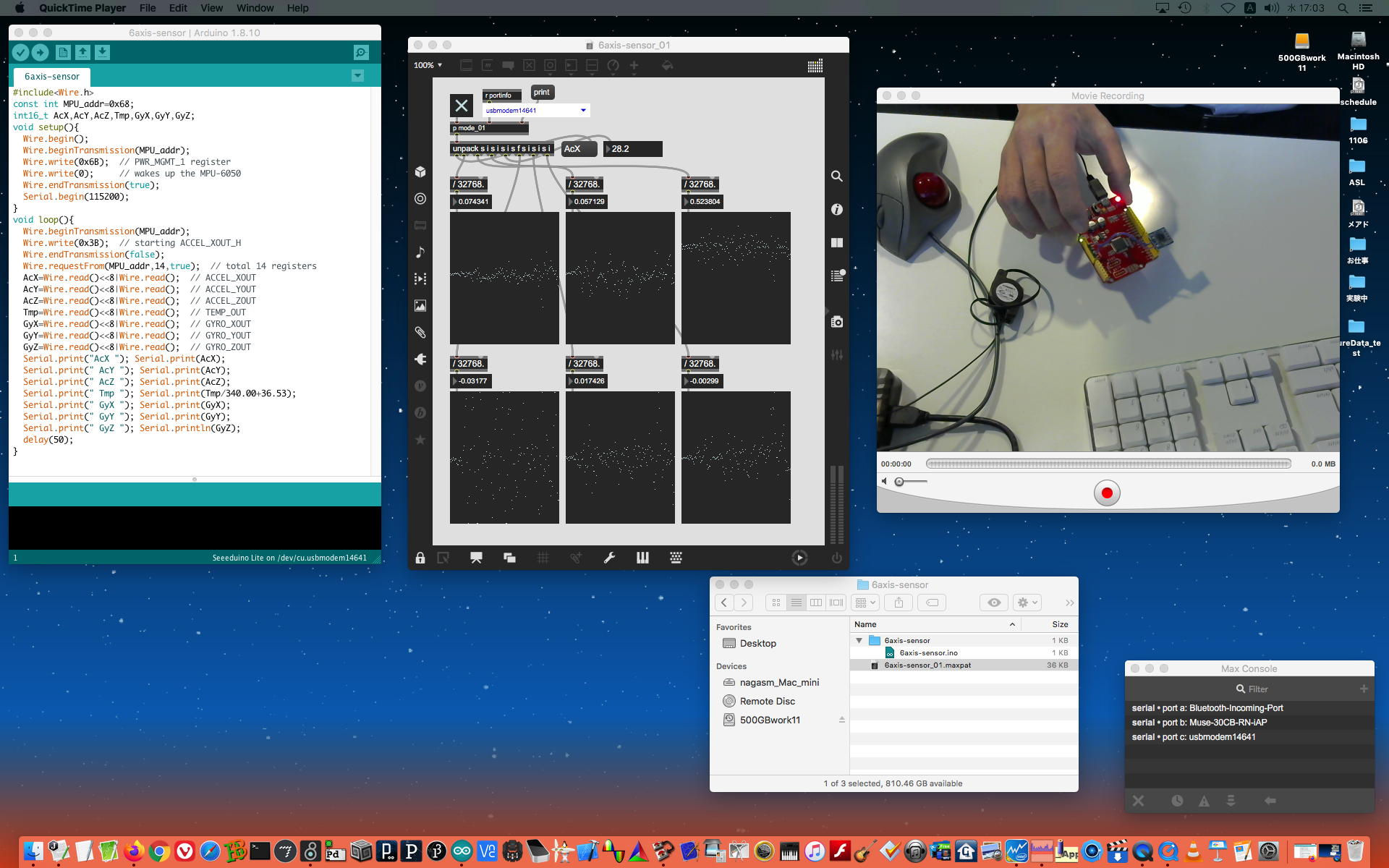Click the print message box in the patch
The width and height of the screenshot is (1389, 868).
click(x=542, y=92)
